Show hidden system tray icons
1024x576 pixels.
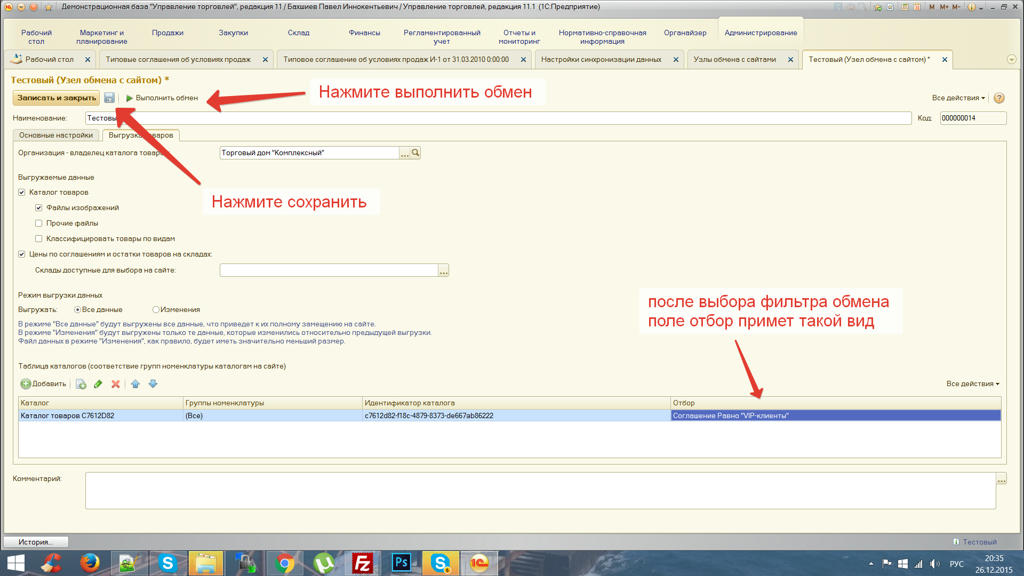871,564
